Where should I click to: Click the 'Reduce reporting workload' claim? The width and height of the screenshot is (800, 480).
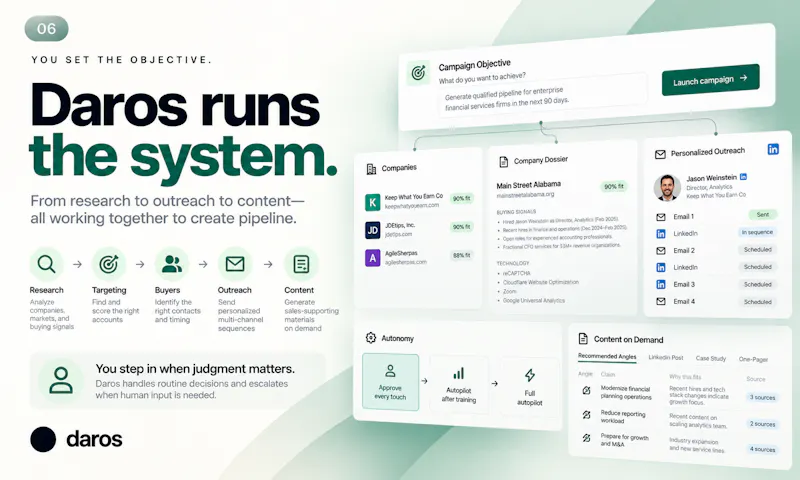(x=622, y=417)
